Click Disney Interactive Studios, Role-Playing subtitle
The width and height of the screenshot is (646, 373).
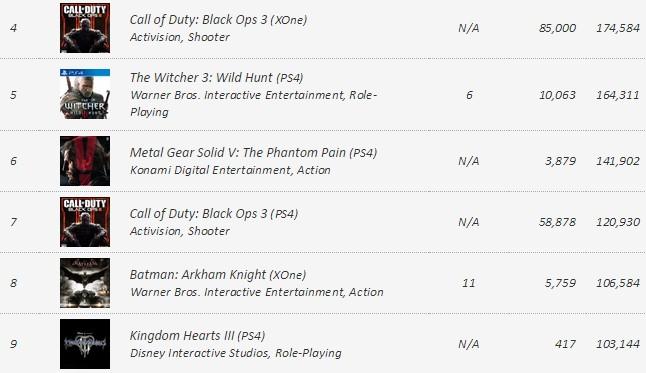(236, 353)
